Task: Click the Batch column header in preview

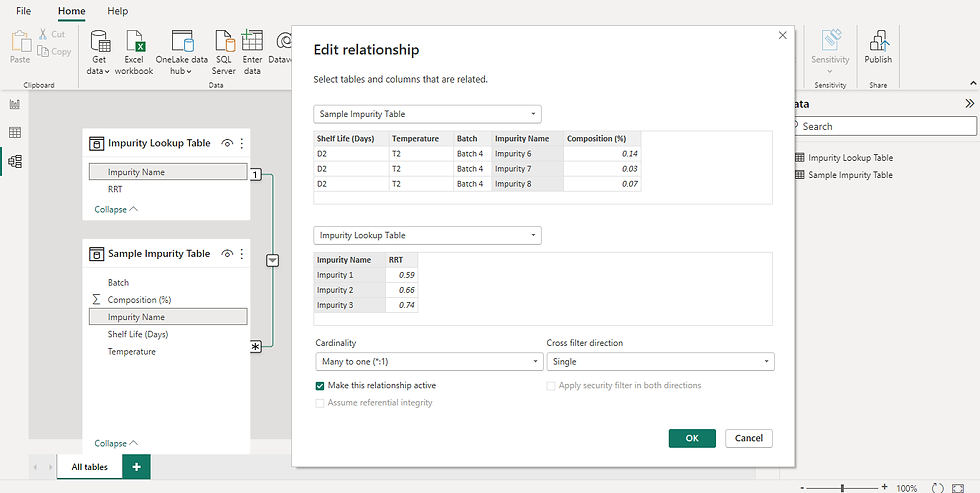Action: (x=472, y=139)
